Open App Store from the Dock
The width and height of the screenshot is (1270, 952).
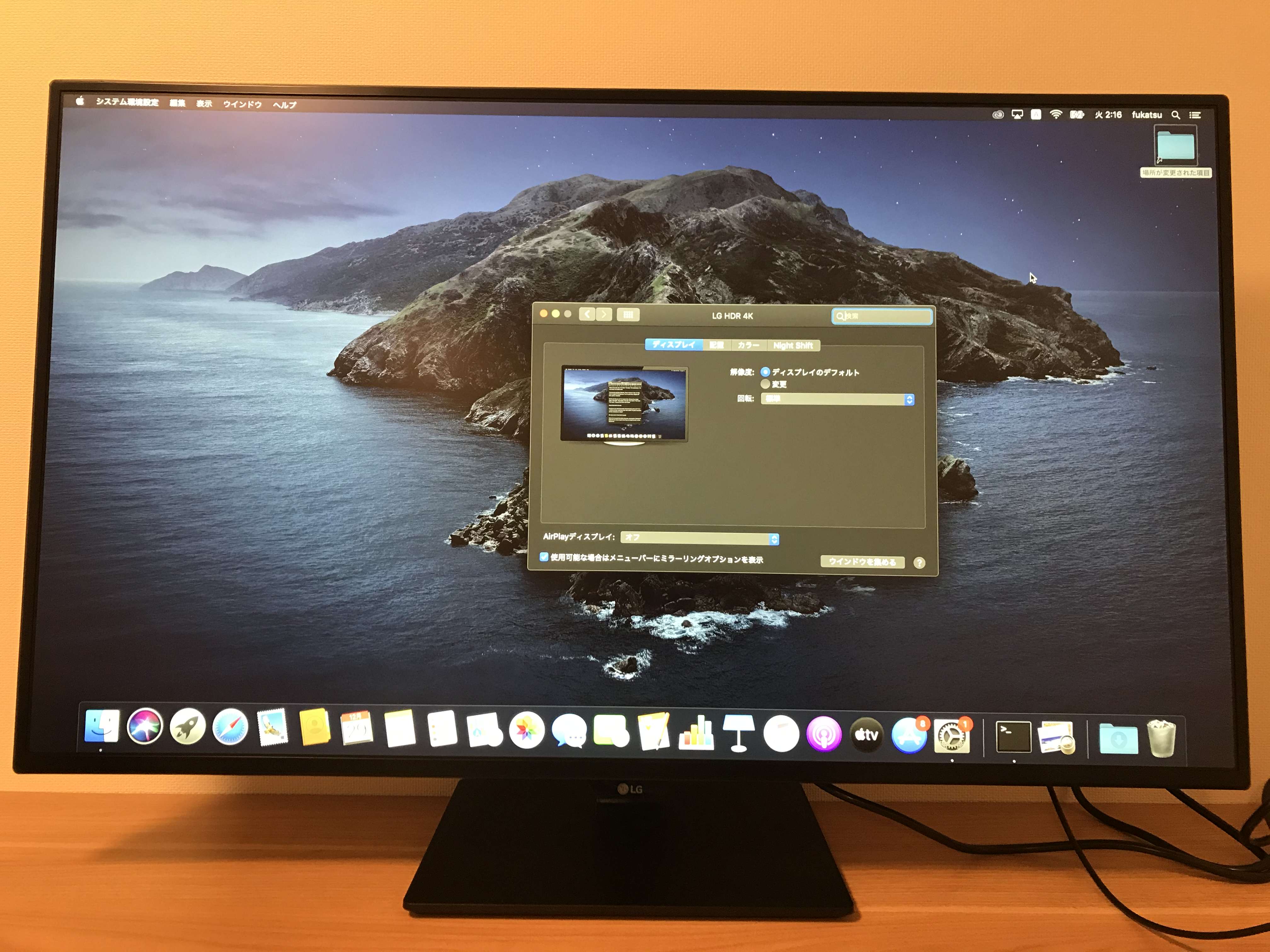coord(909,735)
